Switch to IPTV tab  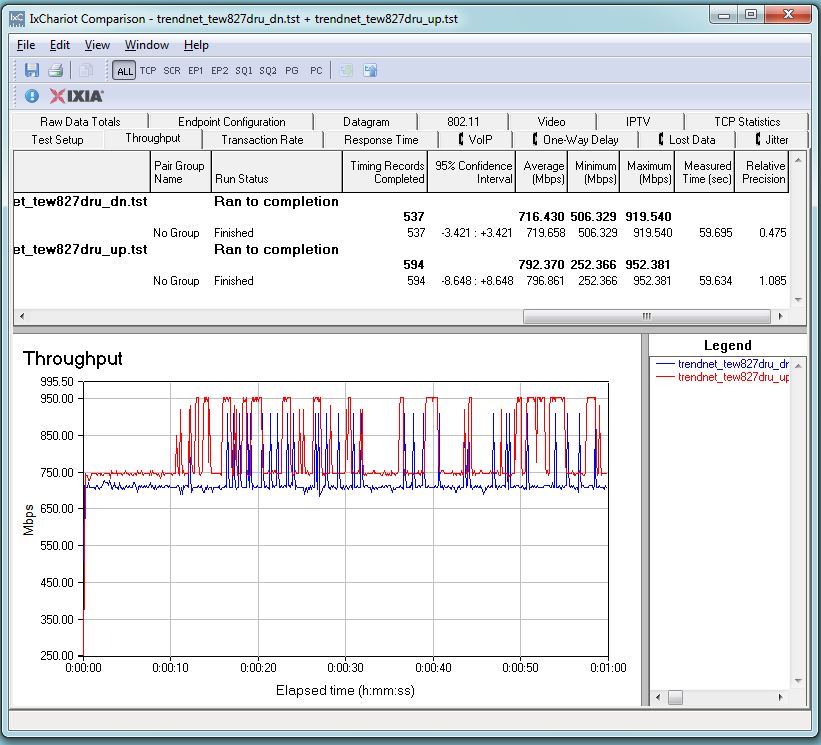(638, 121)
